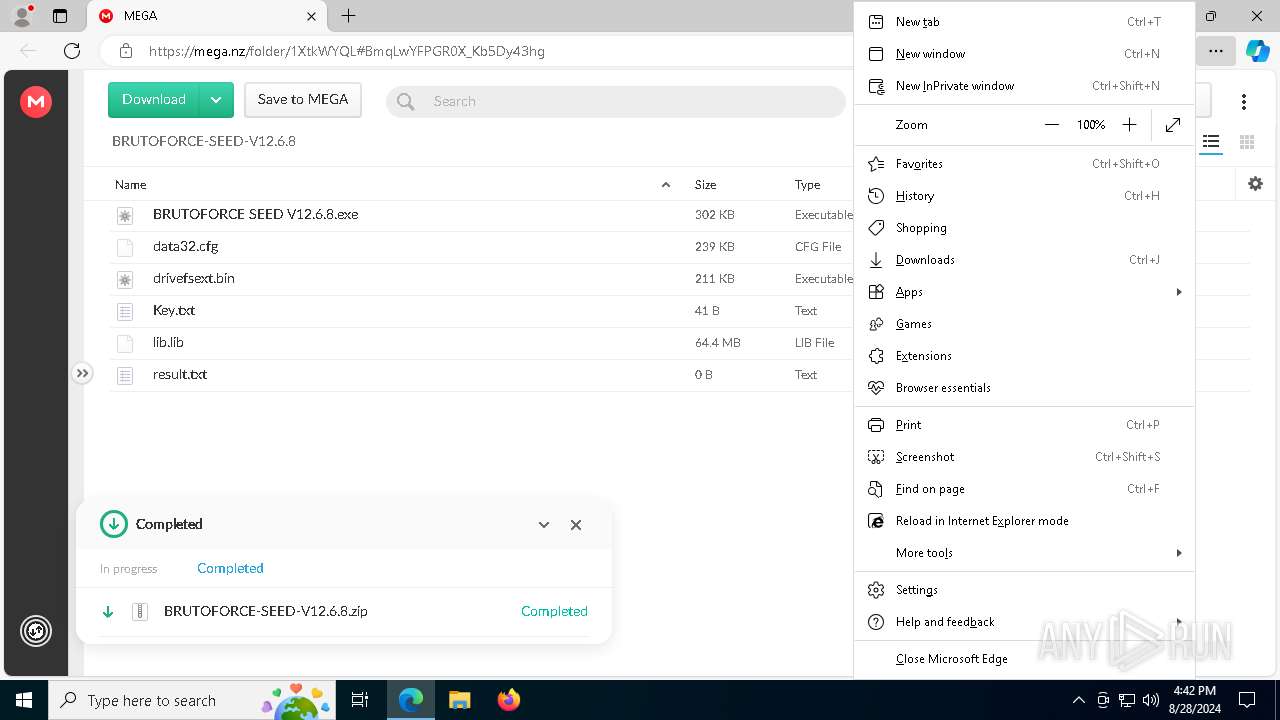
Task: Select the Key.txt file row
Action: click(x=481, y=311)
